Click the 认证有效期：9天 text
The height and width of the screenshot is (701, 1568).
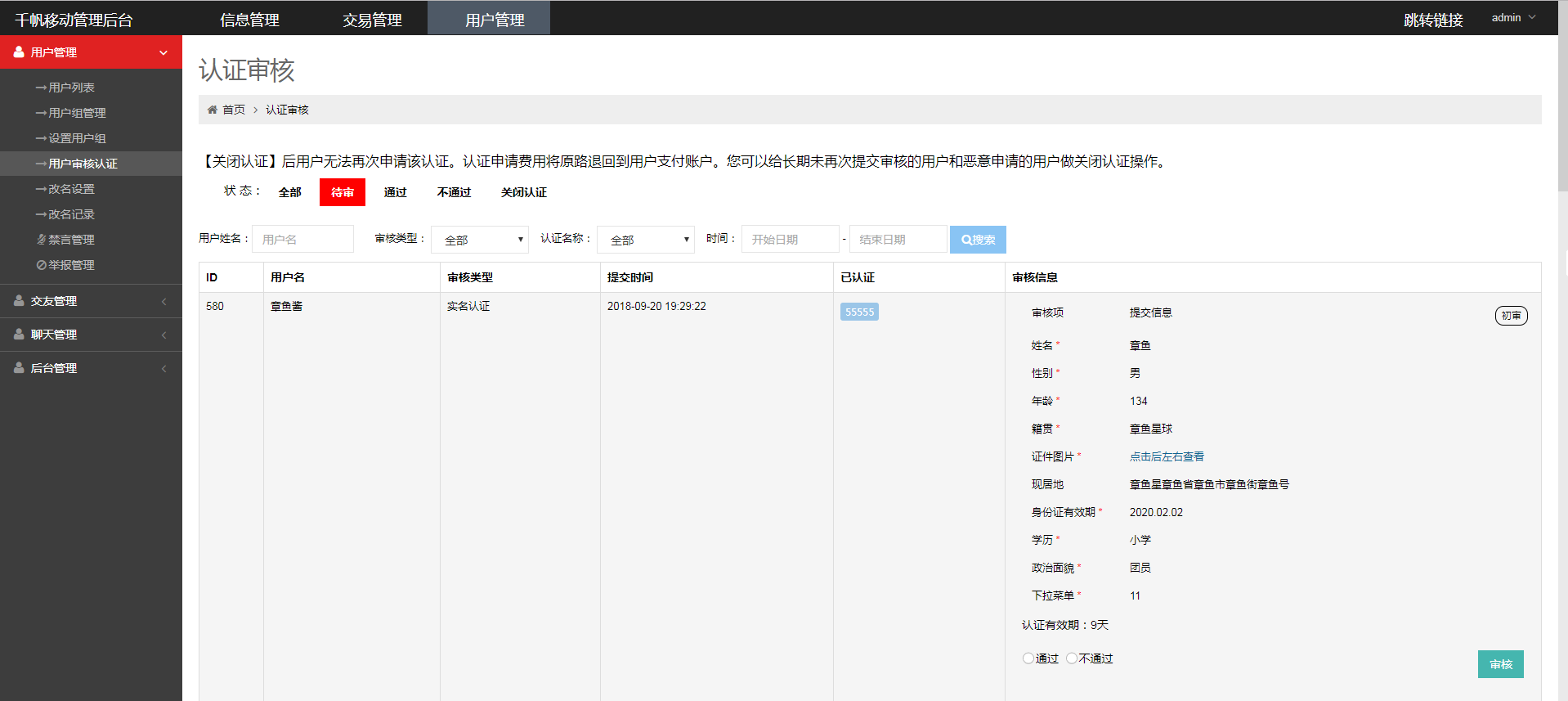(1065, 625)
